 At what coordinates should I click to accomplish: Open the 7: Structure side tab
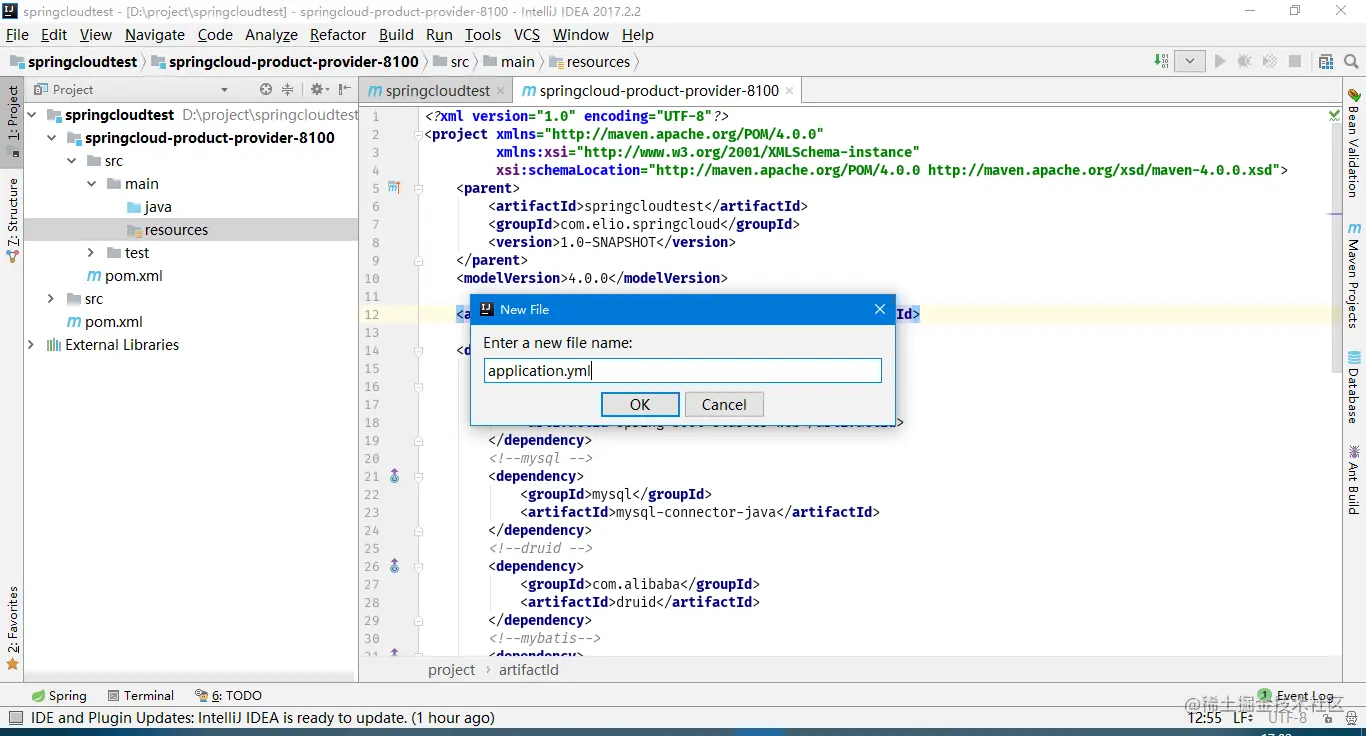[x=12, y=220]
